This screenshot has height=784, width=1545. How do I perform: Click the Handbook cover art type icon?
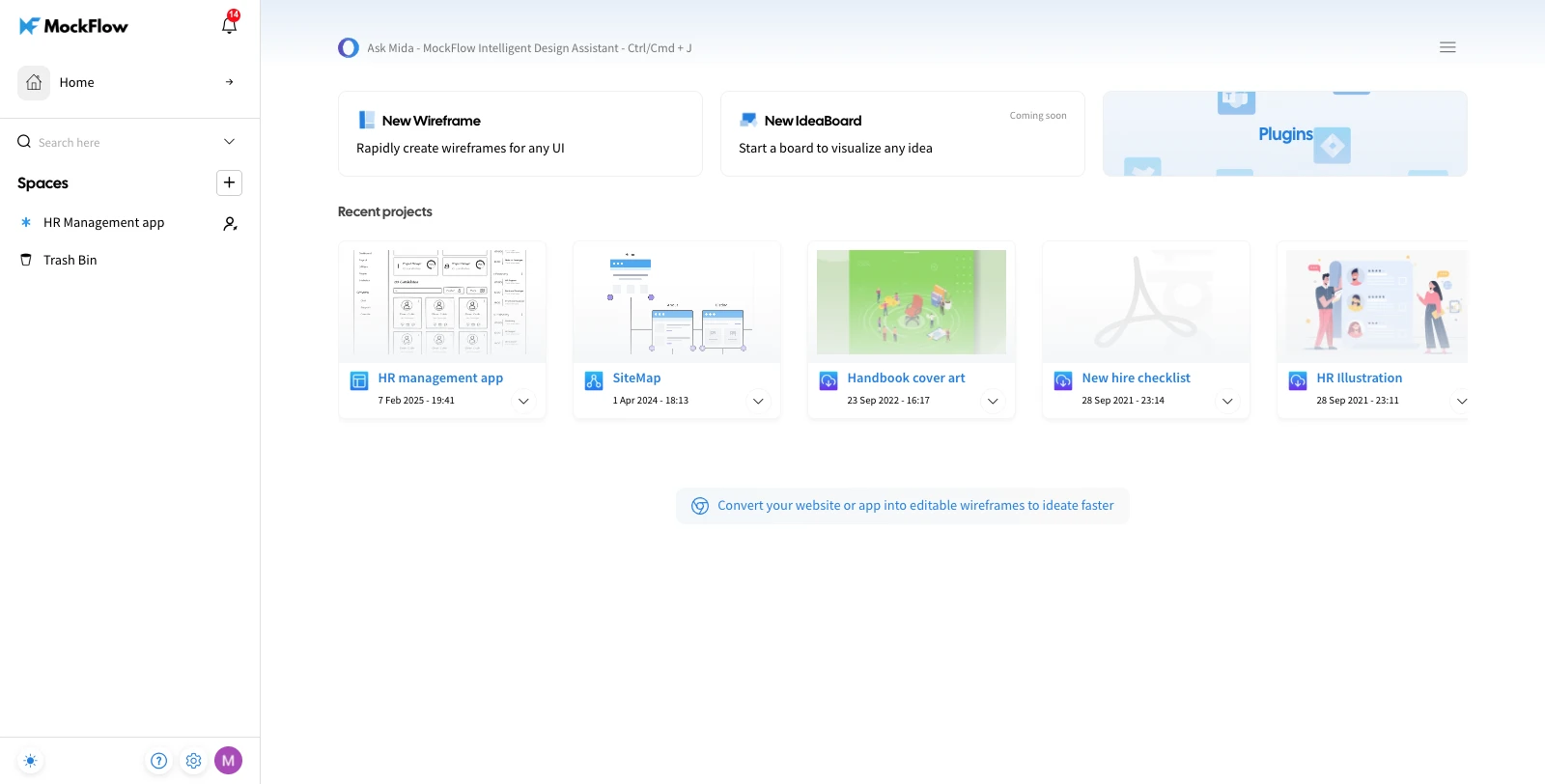point(829,380)
